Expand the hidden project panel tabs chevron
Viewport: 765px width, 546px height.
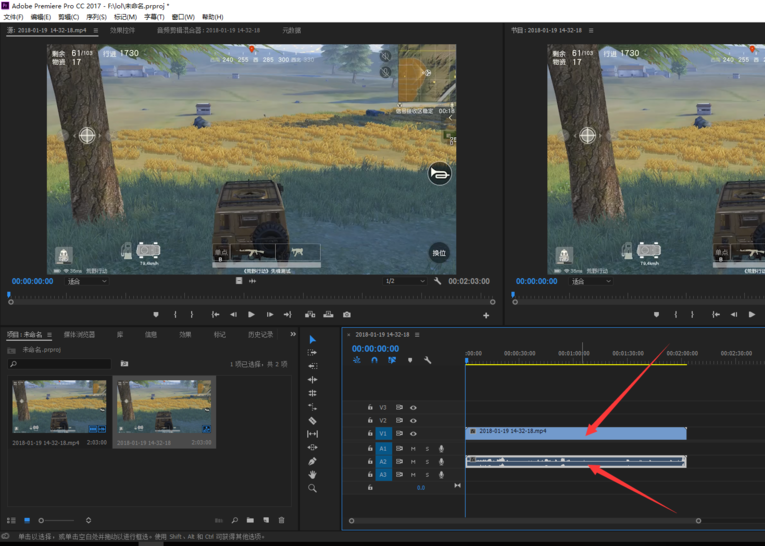click(293, 335)
